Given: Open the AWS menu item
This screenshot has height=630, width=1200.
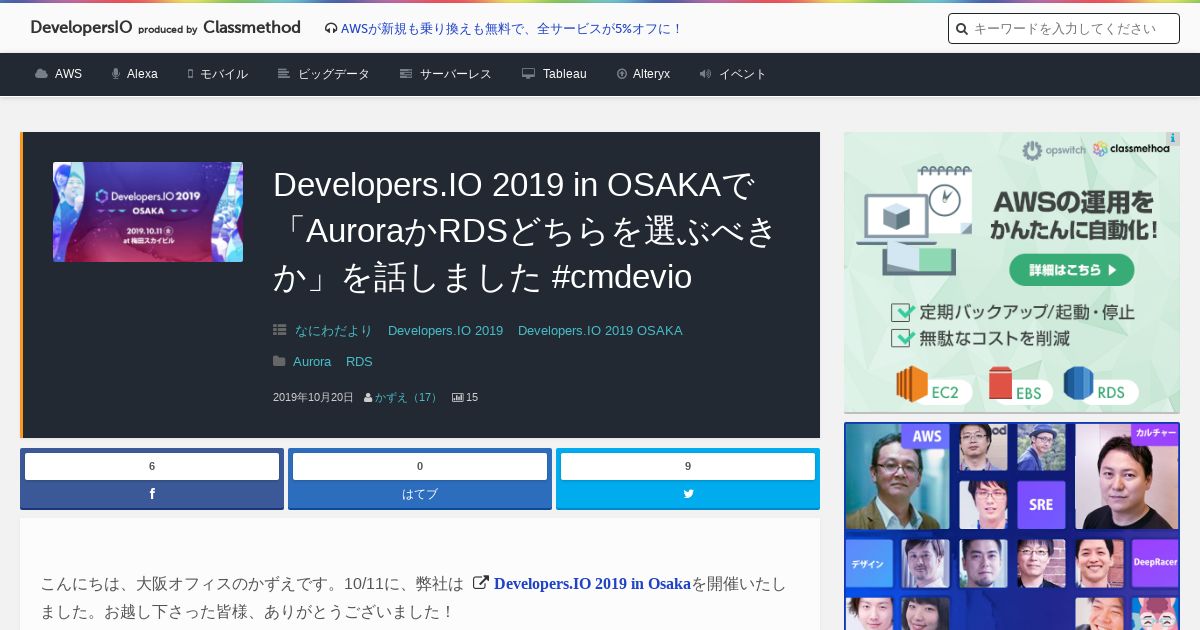Looking at the screenshot, I should point(68,74).
